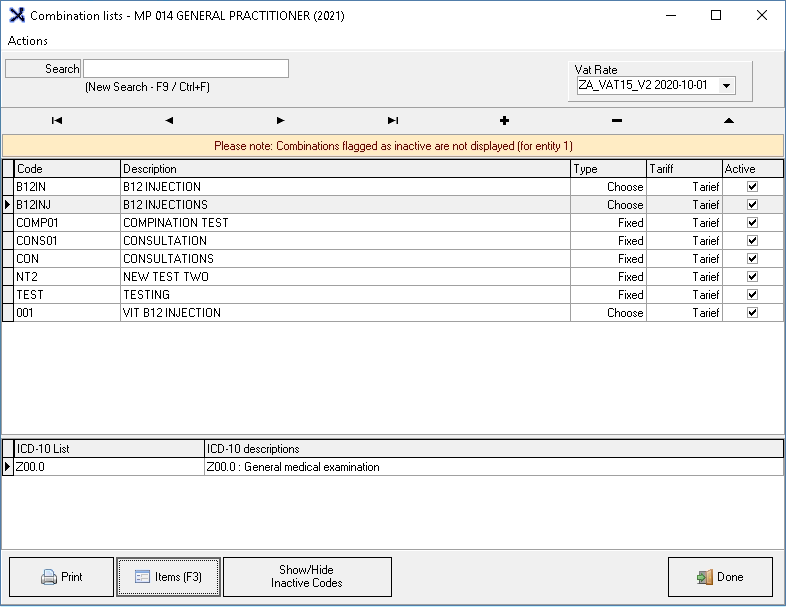Add new combination with plus icon
This screenshot has height=607, width=786.
coord(504,120)
